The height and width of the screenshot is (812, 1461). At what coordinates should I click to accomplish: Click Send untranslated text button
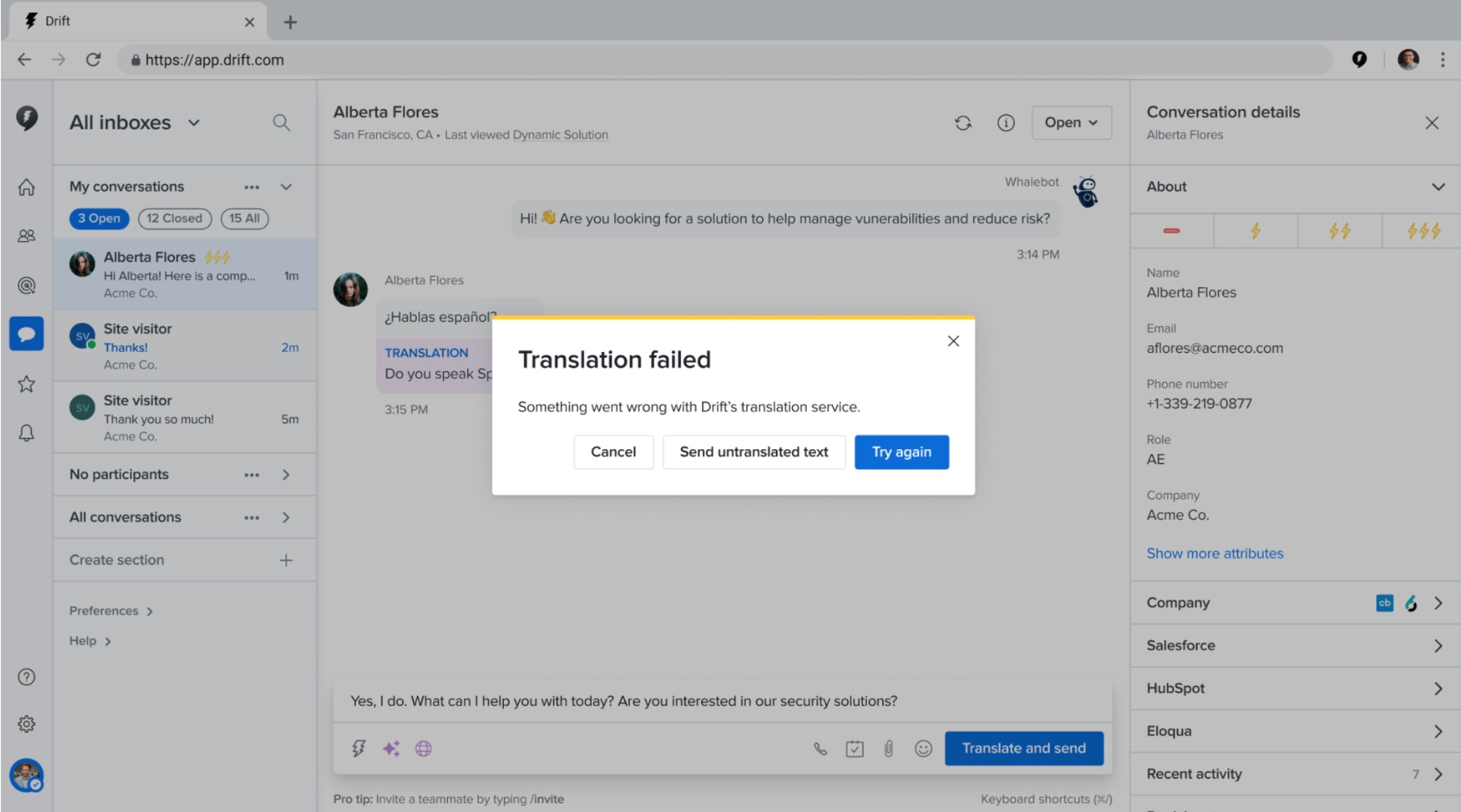tap(754, 452)
